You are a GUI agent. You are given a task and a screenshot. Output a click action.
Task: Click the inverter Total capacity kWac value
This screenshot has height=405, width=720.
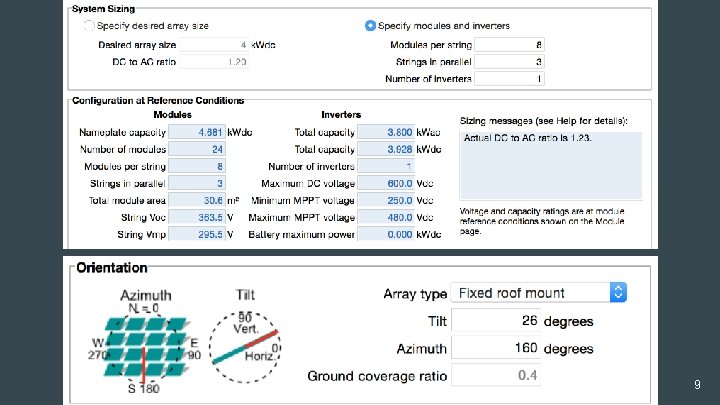coord(385,132)
